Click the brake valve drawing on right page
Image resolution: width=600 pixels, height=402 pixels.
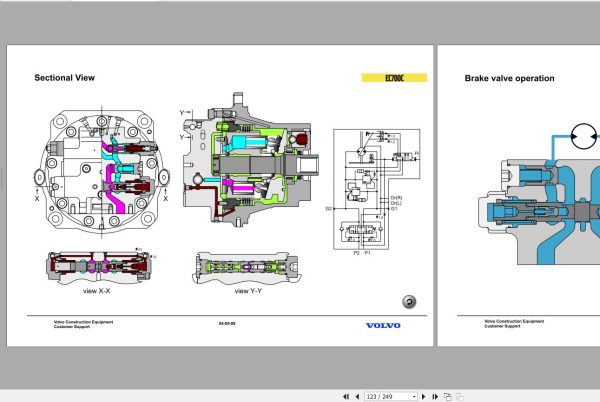[x=539, y=212]
